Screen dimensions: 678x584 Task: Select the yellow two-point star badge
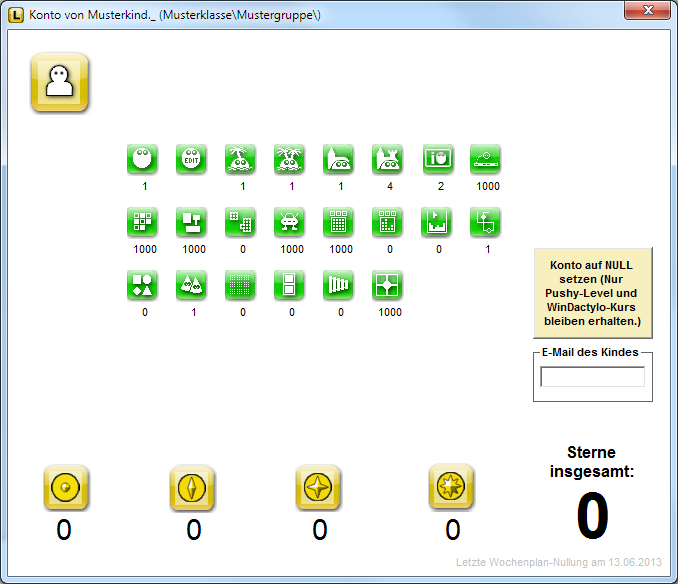(x=192, y=487)
